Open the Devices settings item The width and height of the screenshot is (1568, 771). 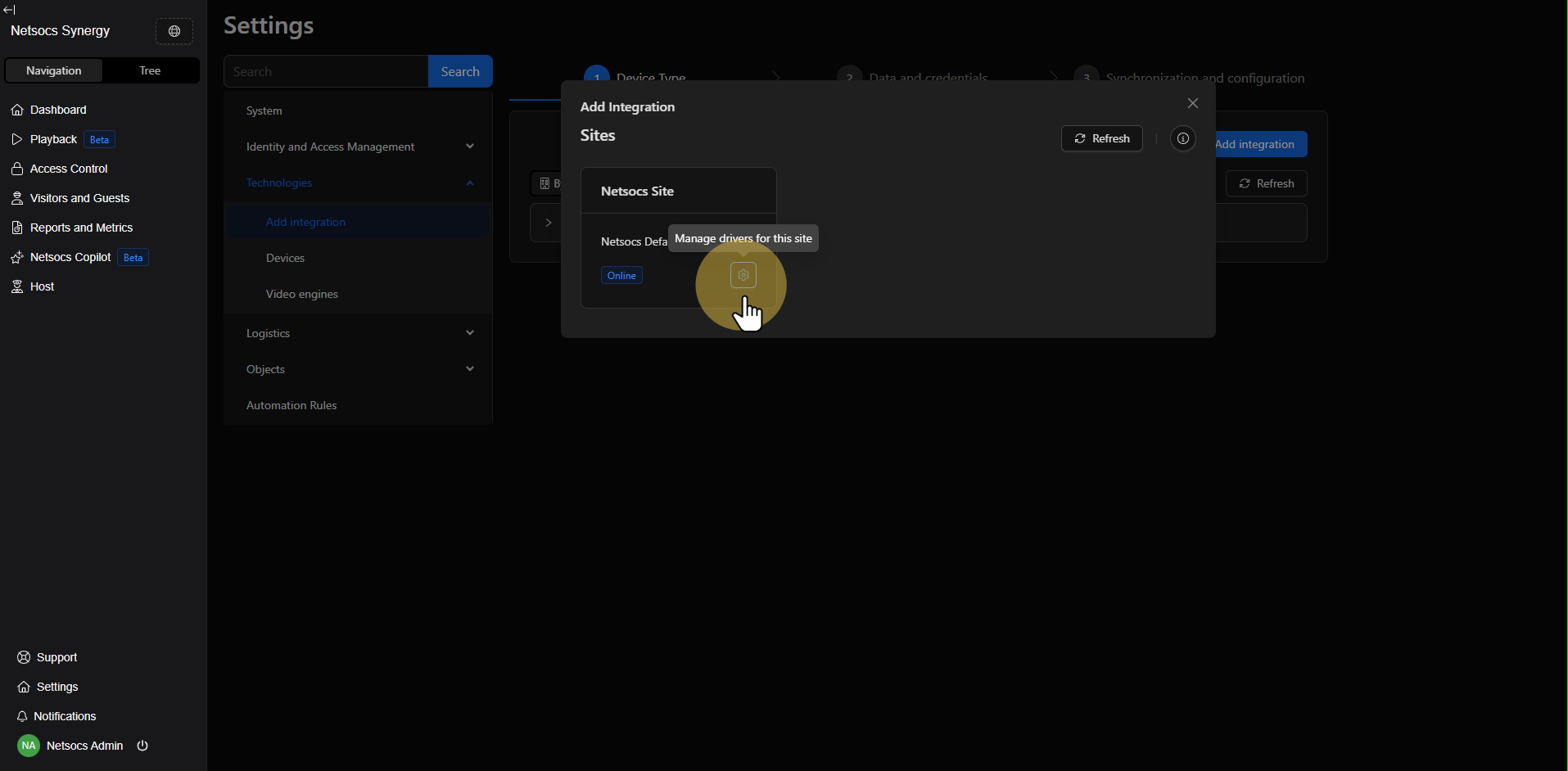286,258
